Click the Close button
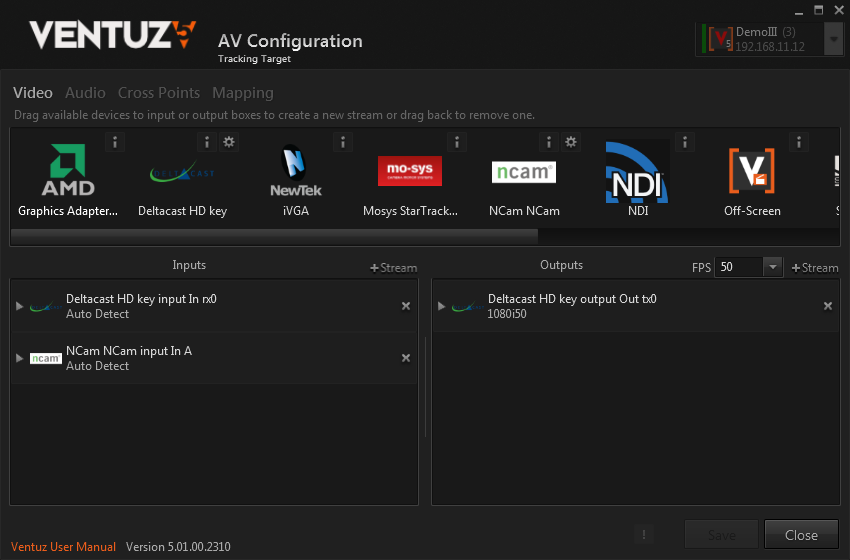 pyautogui.click(x=801, y=535)
